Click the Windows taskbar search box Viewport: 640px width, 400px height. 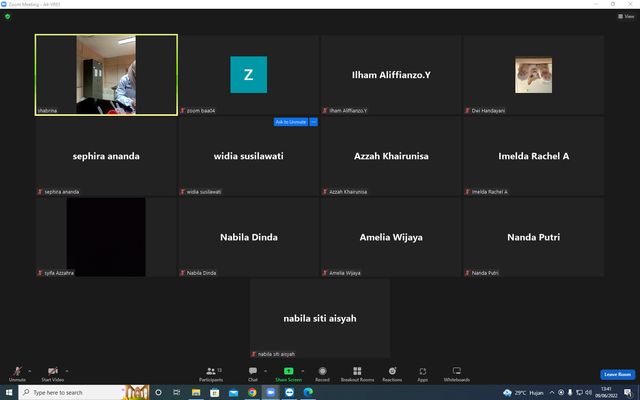tap(71, 392)
